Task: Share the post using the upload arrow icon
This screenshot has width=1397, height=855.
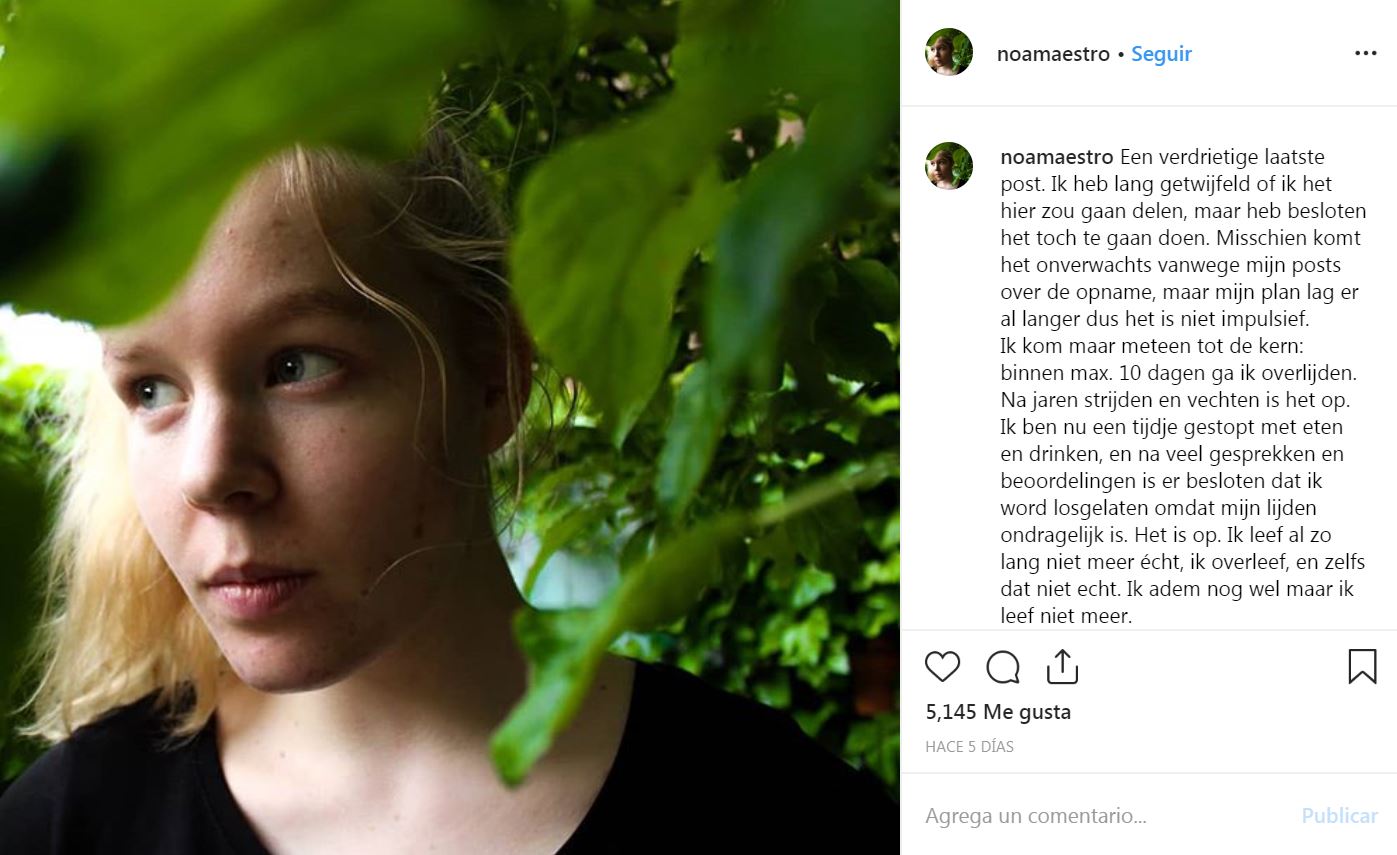Action: [x=1062, y=667]
